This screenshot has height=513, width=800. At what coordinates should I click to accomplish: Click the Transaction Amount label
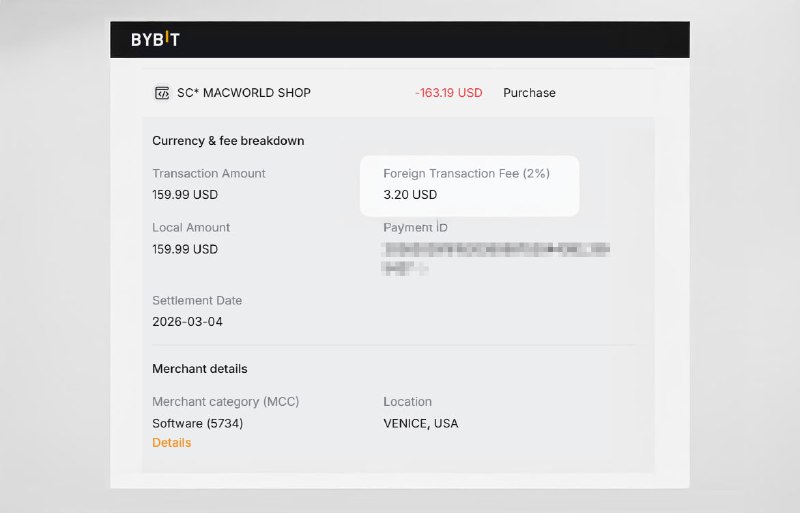(209, 174)
